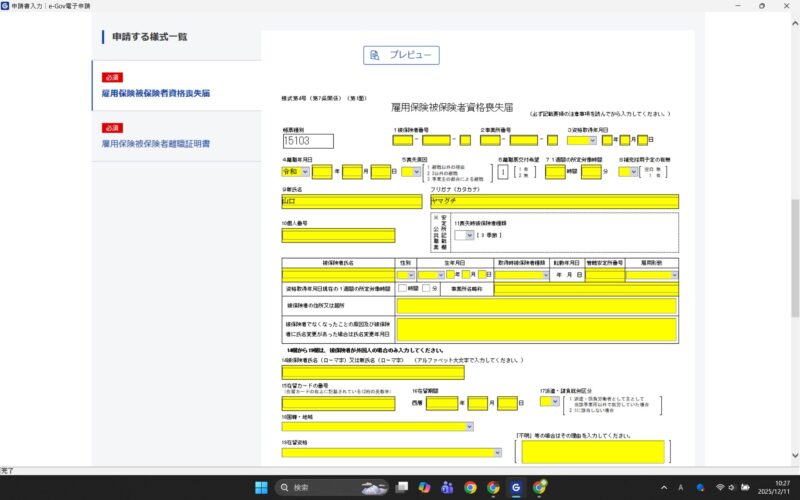
Task: Open the Windows Start menu
Action: [x=261, y=488]
